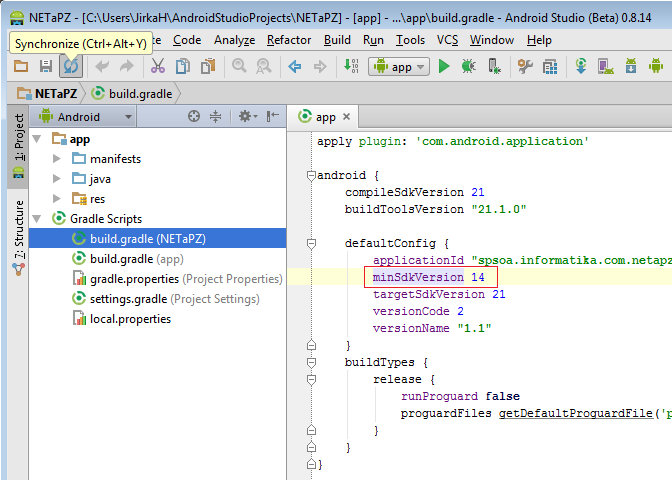Sync Project with Gradle Files icon

click(581, 66)
